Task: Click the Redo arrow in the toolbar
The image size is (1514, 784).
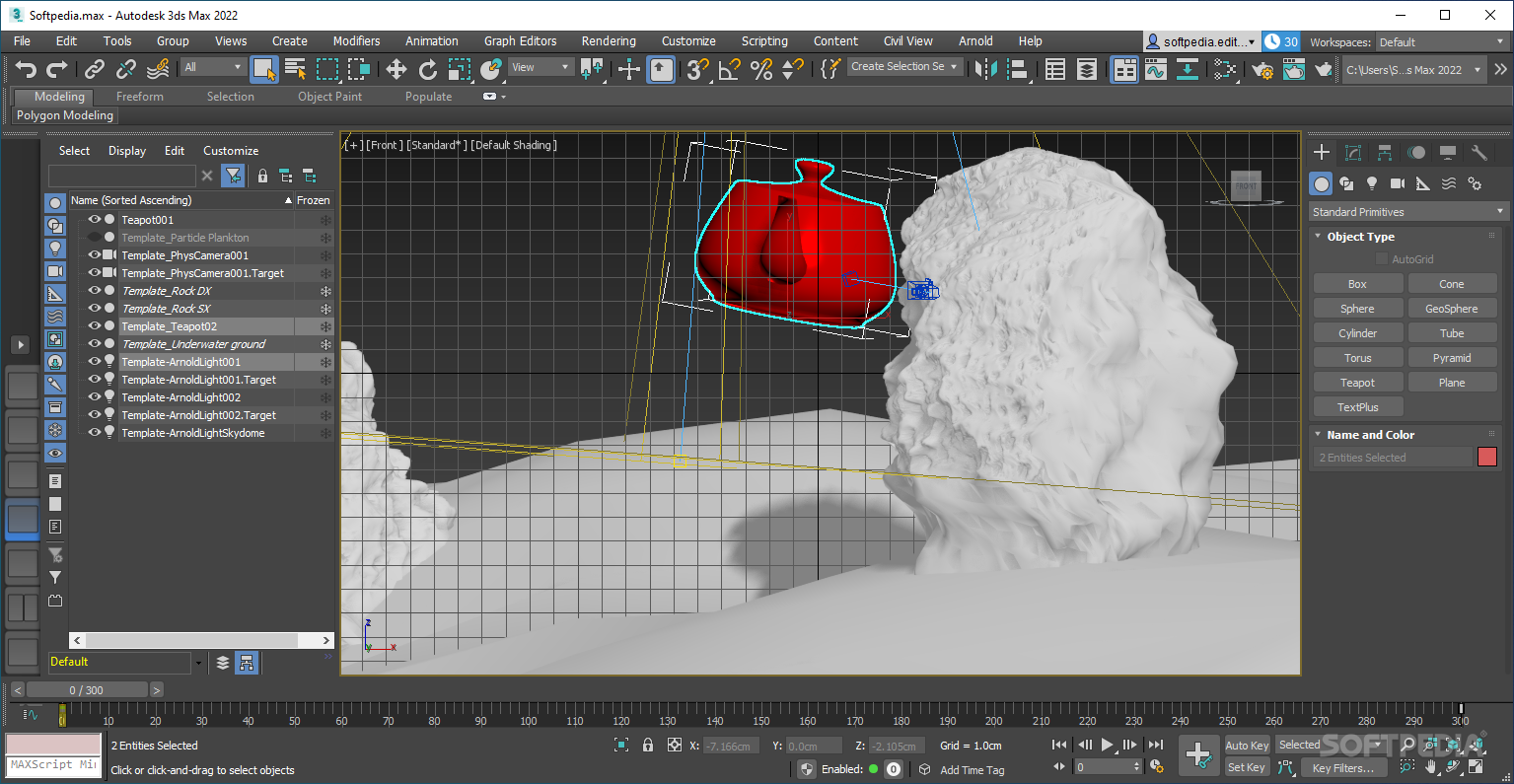Action: pyautogui.click(x=57, y=69)
